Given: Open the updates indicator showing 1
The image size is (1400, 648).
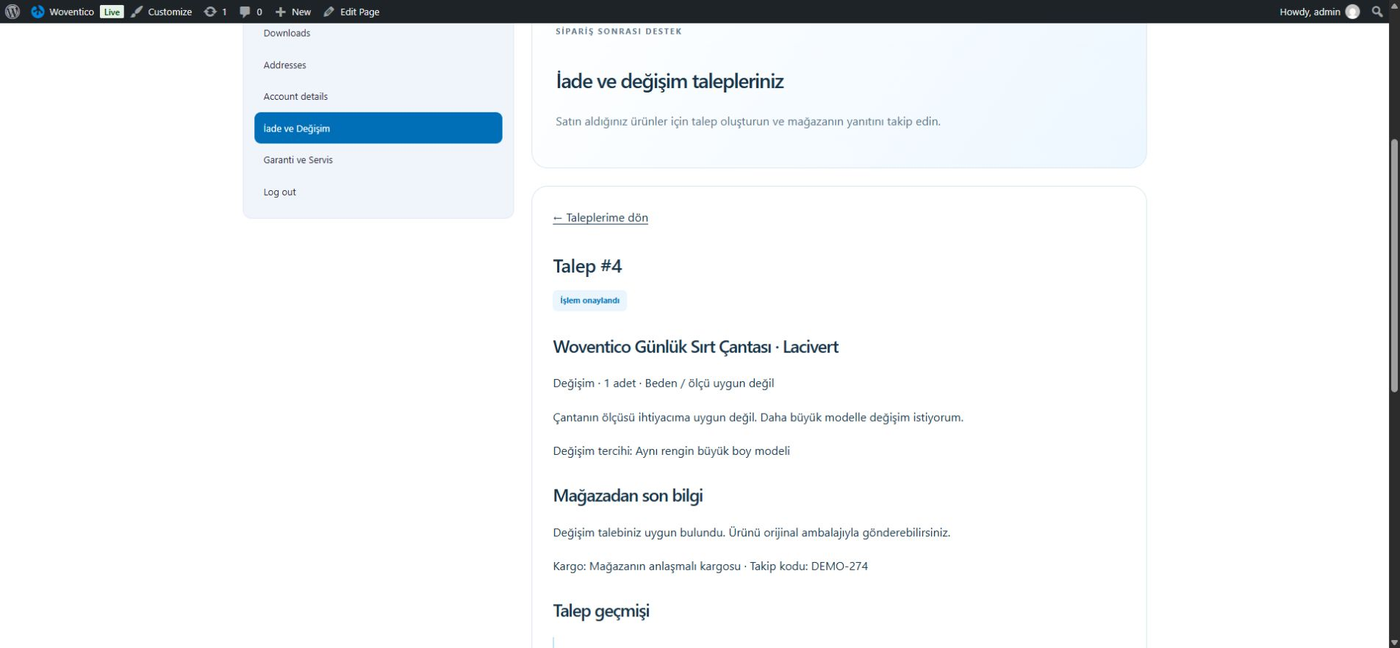Looking at the screenshot, I should click(215, 12).
